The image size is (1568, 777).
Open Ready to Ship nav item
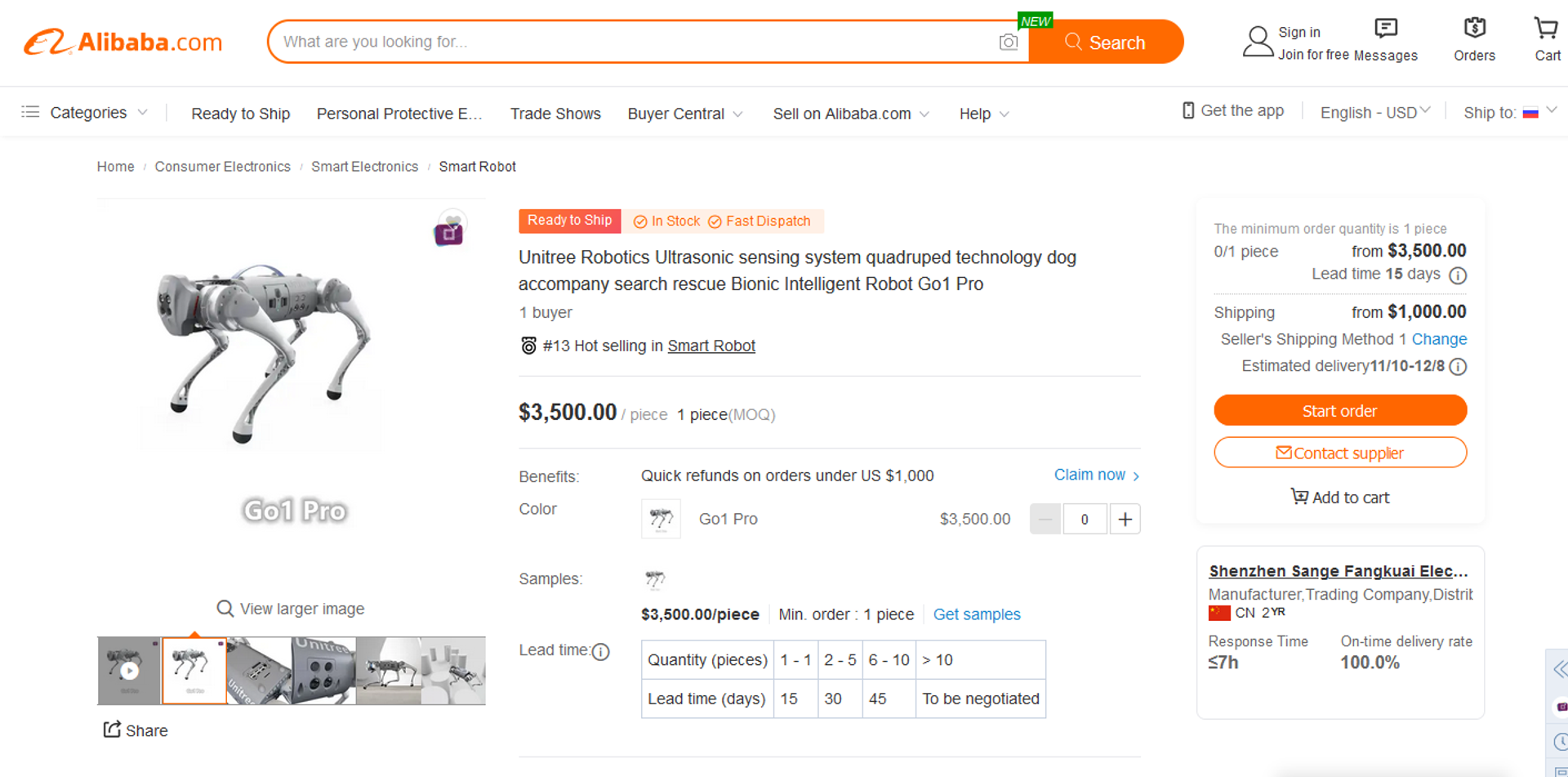(241, 114)
